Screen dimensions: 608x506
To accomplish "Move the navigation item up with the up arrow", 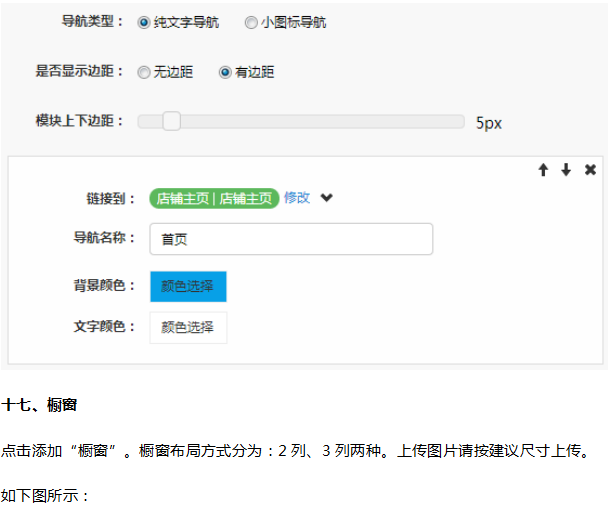I will [x=543, y=170].
